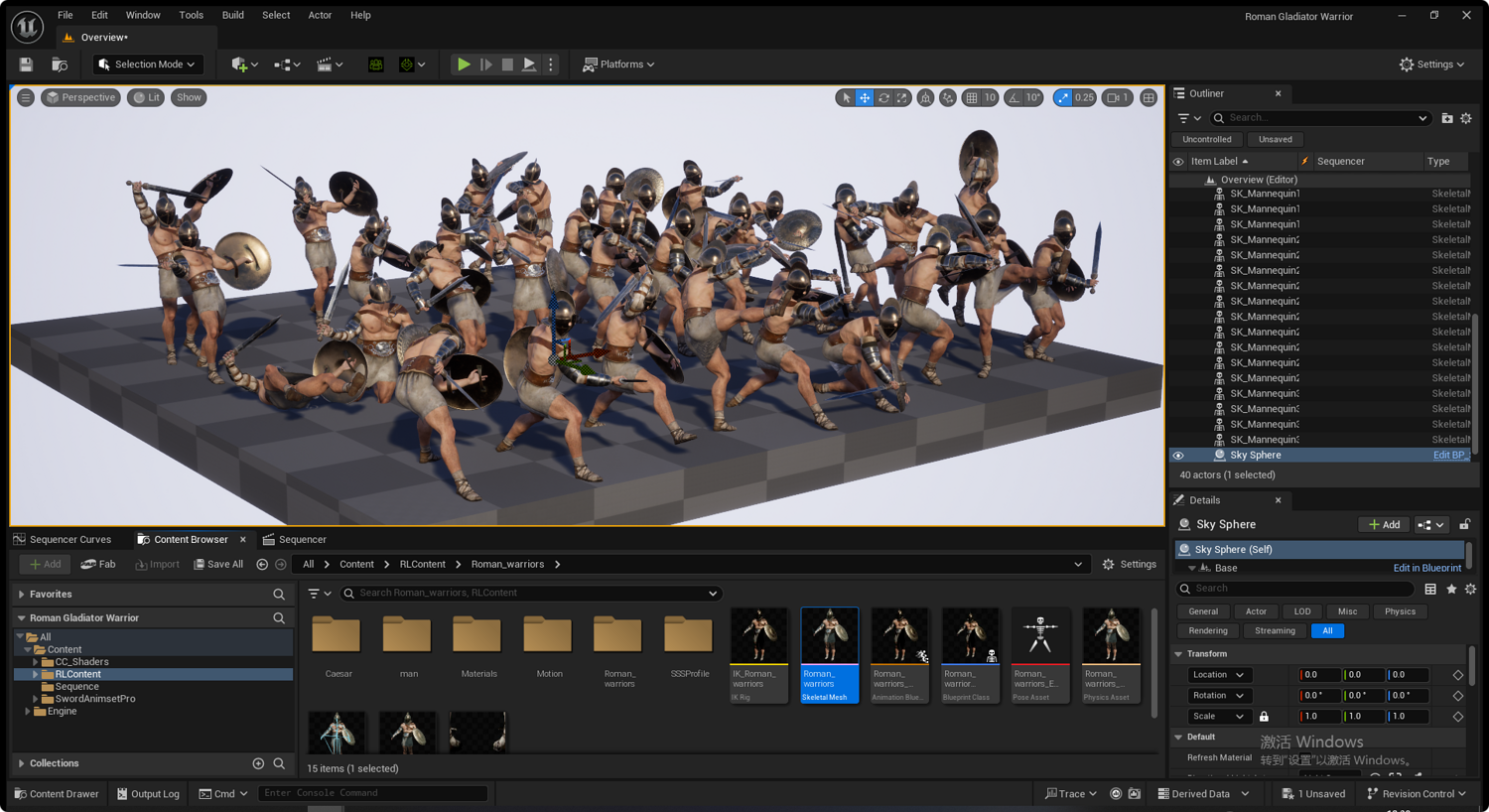This screenshot has height=812, width=1489.
Task: Select the Roman_warriors Skeletal Mesh thumbnail
Action: click(829, 655)
